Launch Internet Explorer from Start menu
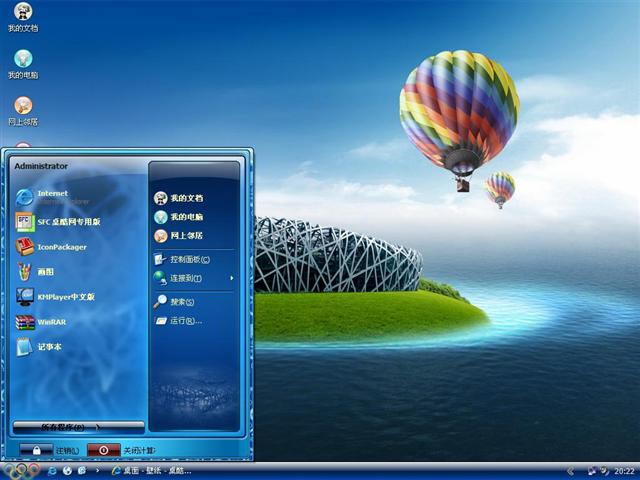The width and height of the screenshot is (640, 480). pos(53,197)
